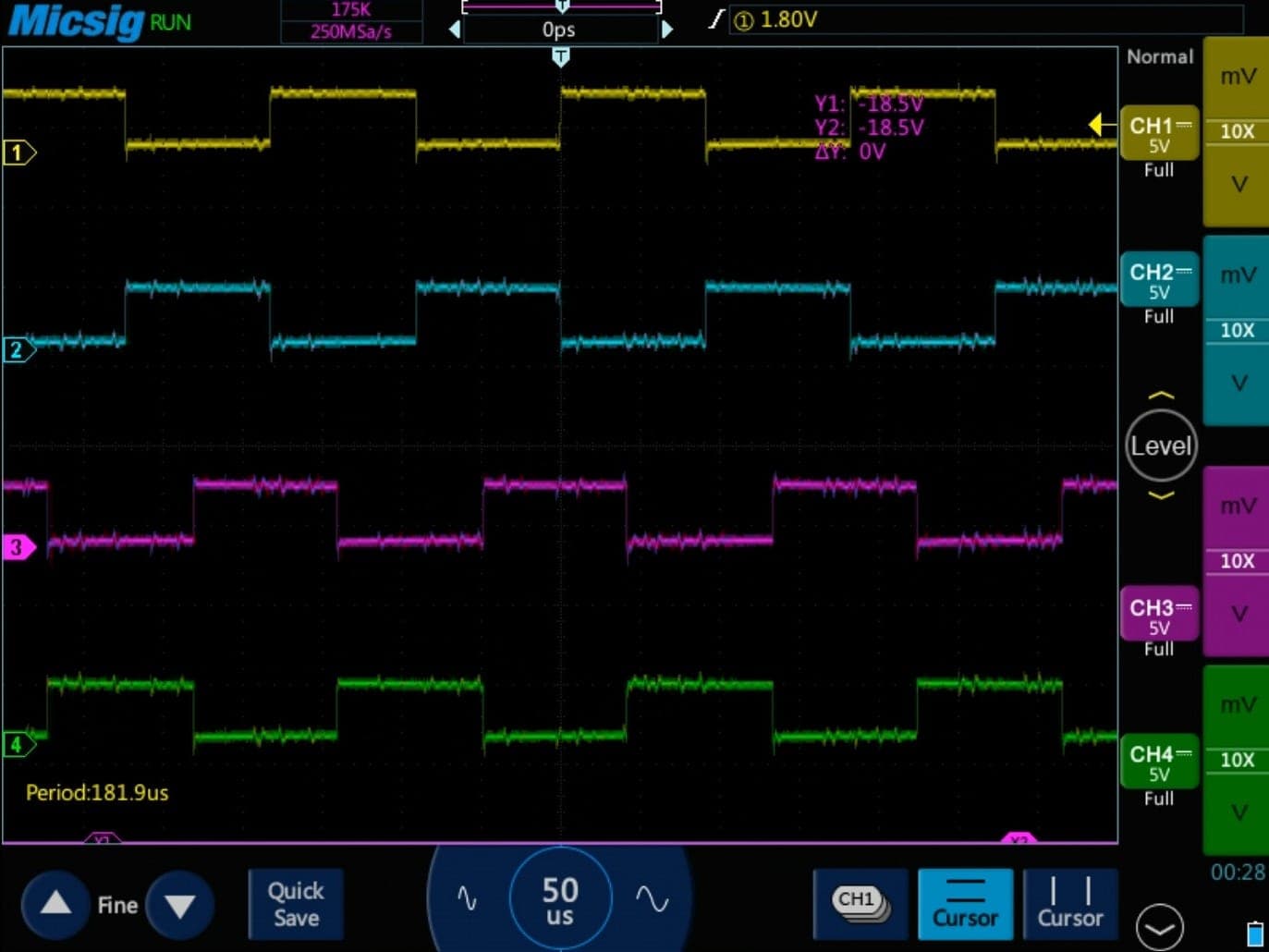Shift horizontal position with left triangle arrow
The width and height of the screenshot is (1269, 952).
coord(454,30)
